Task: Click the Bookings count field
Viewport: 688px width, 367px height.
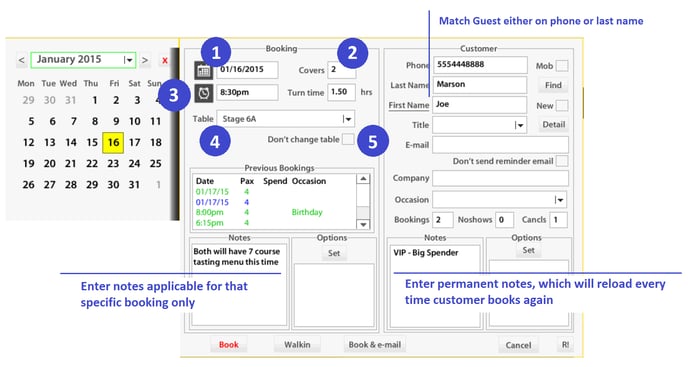Action: click(442, 220)
